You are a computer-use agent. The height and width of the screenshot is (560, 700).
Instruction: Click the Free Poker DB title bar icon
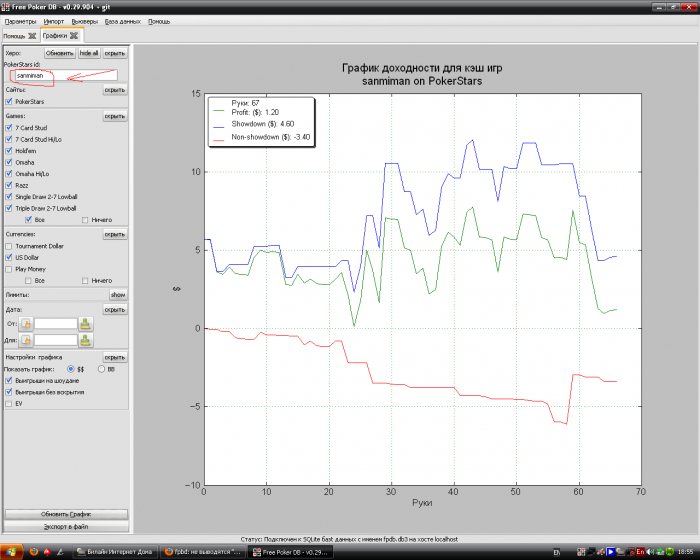(5, 7)
